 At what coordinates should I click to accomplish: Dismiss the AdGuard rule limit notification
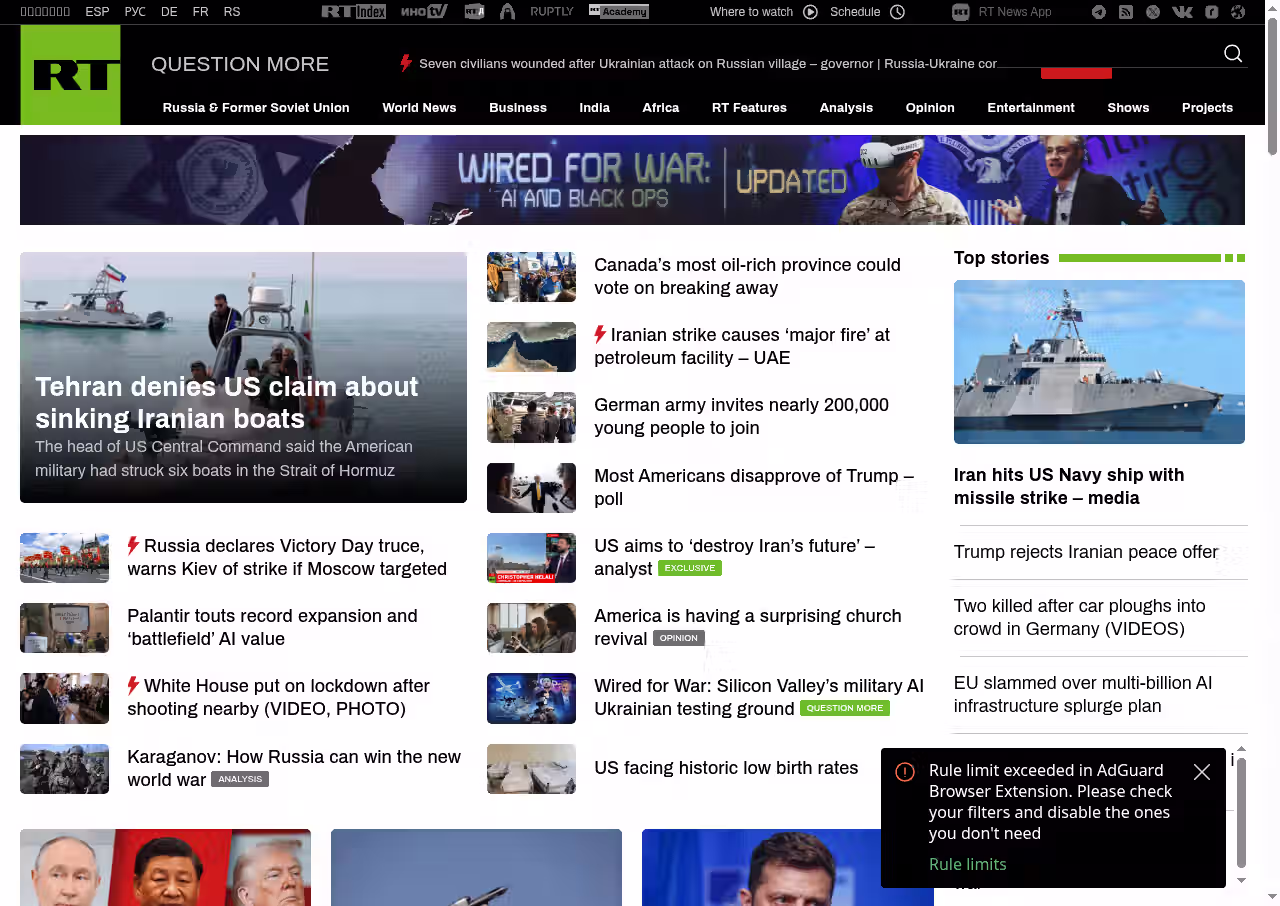pos(1202,772)
